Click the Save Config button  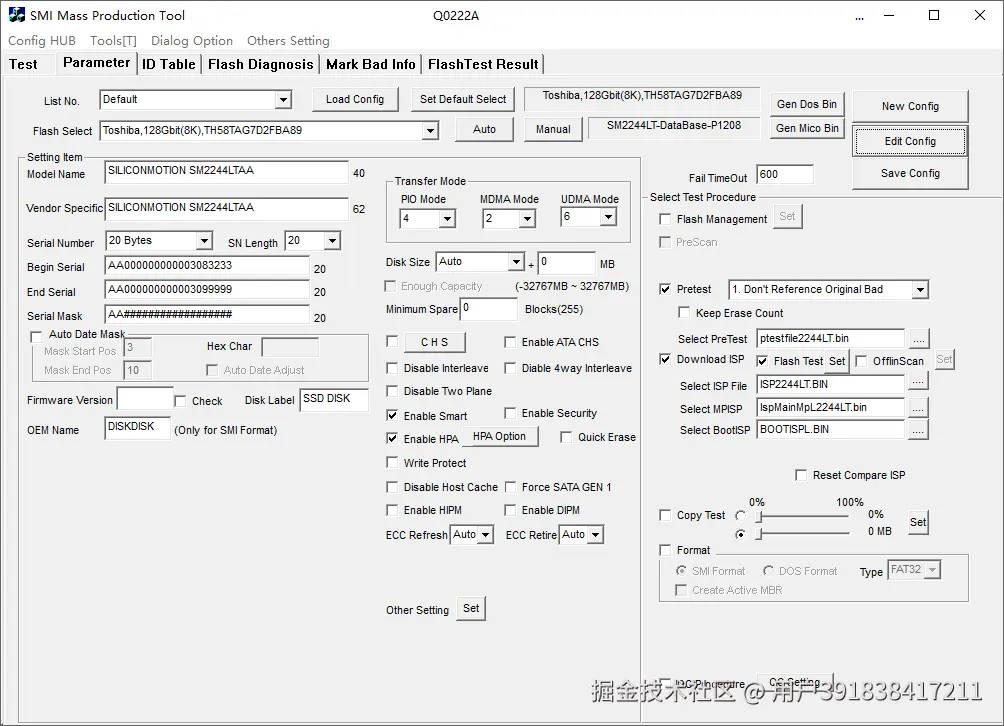pyautogui.click(x=910, y=173)
